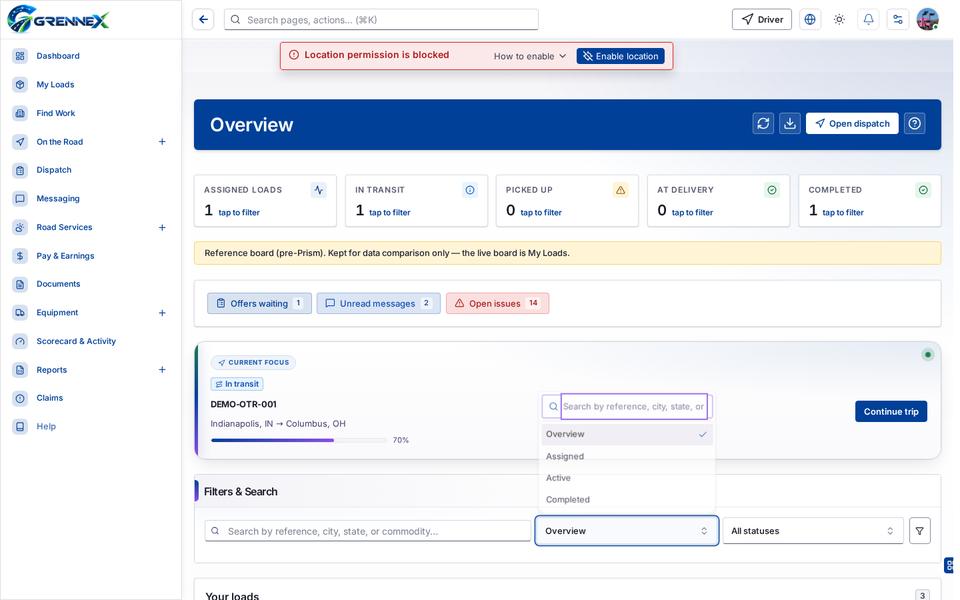This screenshot has width=960, height=600.
Task: Click the Road Services icon
Action: click(x=20, y=227)
